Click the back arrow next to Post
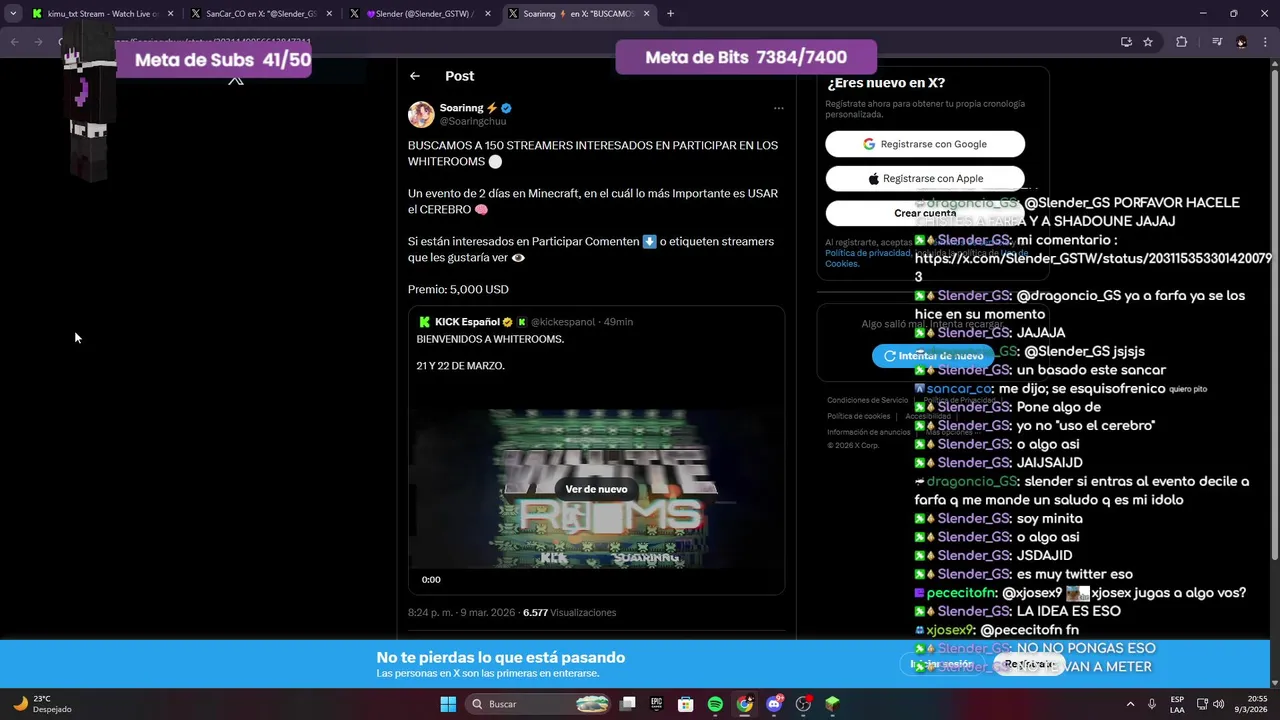Viewport: 1280px width, 720px height. [x=415, y=76]
